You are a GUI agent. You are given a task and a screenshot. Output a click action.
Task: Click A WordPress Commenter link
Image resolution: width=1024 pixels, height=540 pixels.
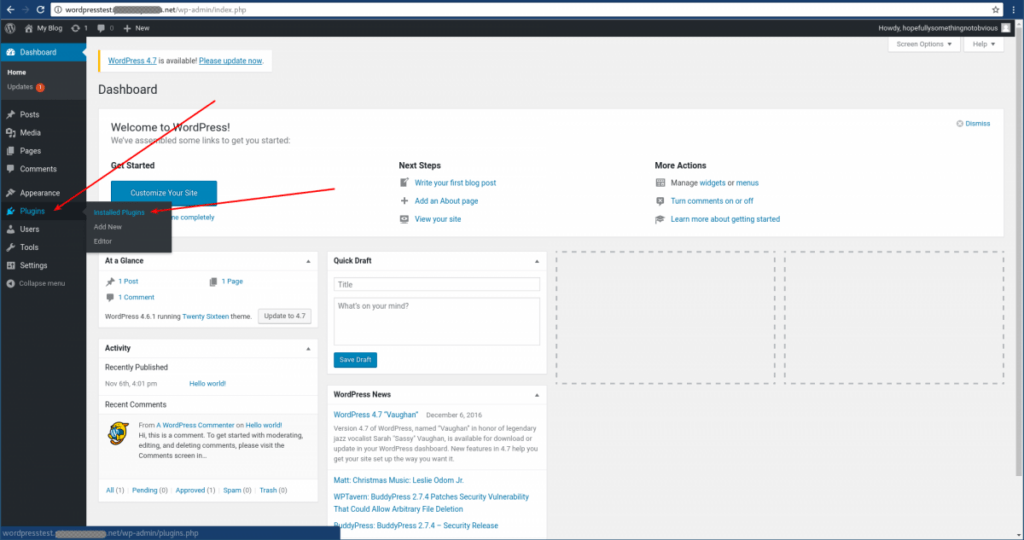(195, 425)
